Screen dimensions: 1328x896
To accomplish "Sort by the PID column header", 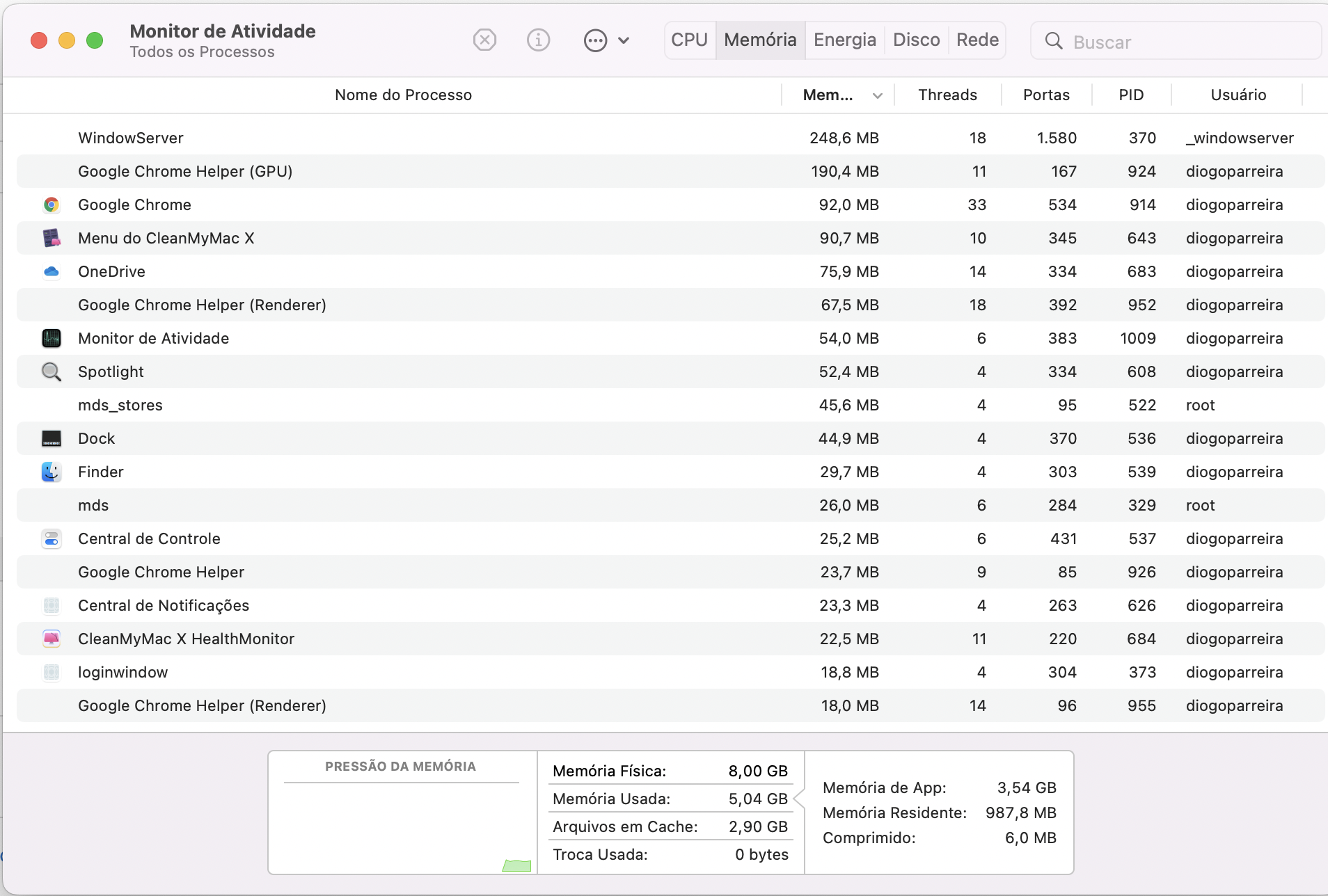I will 1131,95.
